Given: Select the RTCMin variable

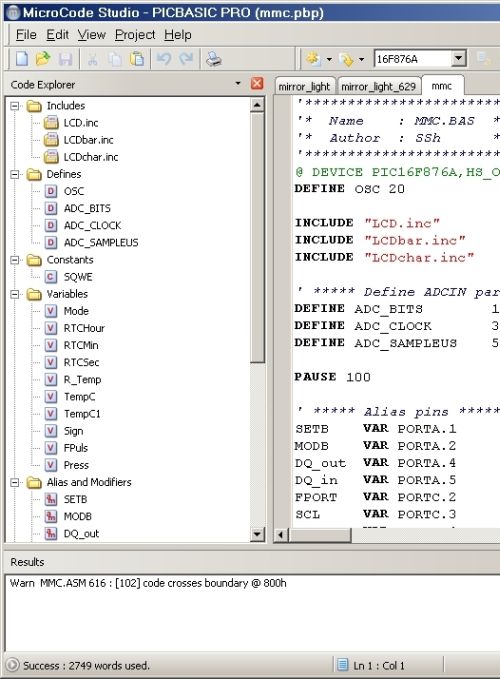Looking at the screenshot, I should click(x=81, y=345).
